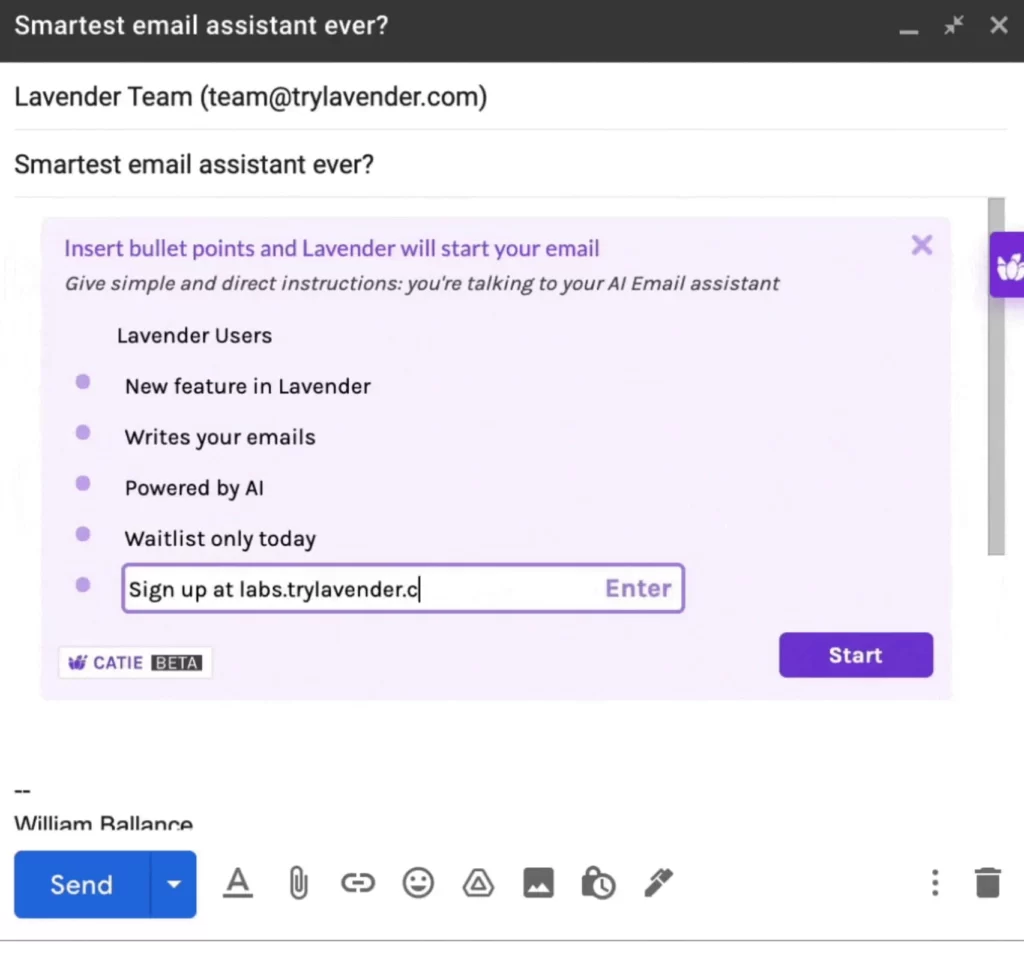Click the subject line field
The image size is (1024, 971).
509,165
